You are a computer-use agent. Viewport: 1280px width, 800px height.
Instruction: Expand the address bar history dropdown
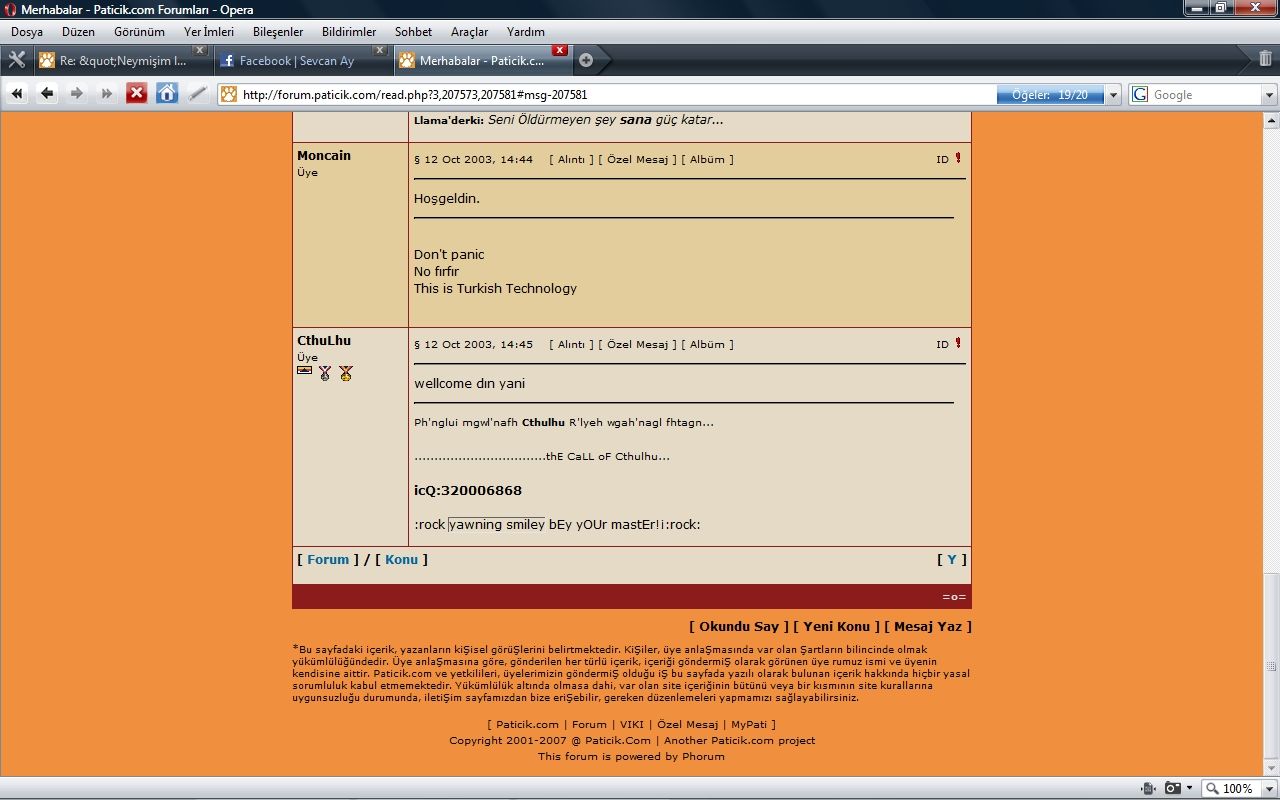[1113, 95]
